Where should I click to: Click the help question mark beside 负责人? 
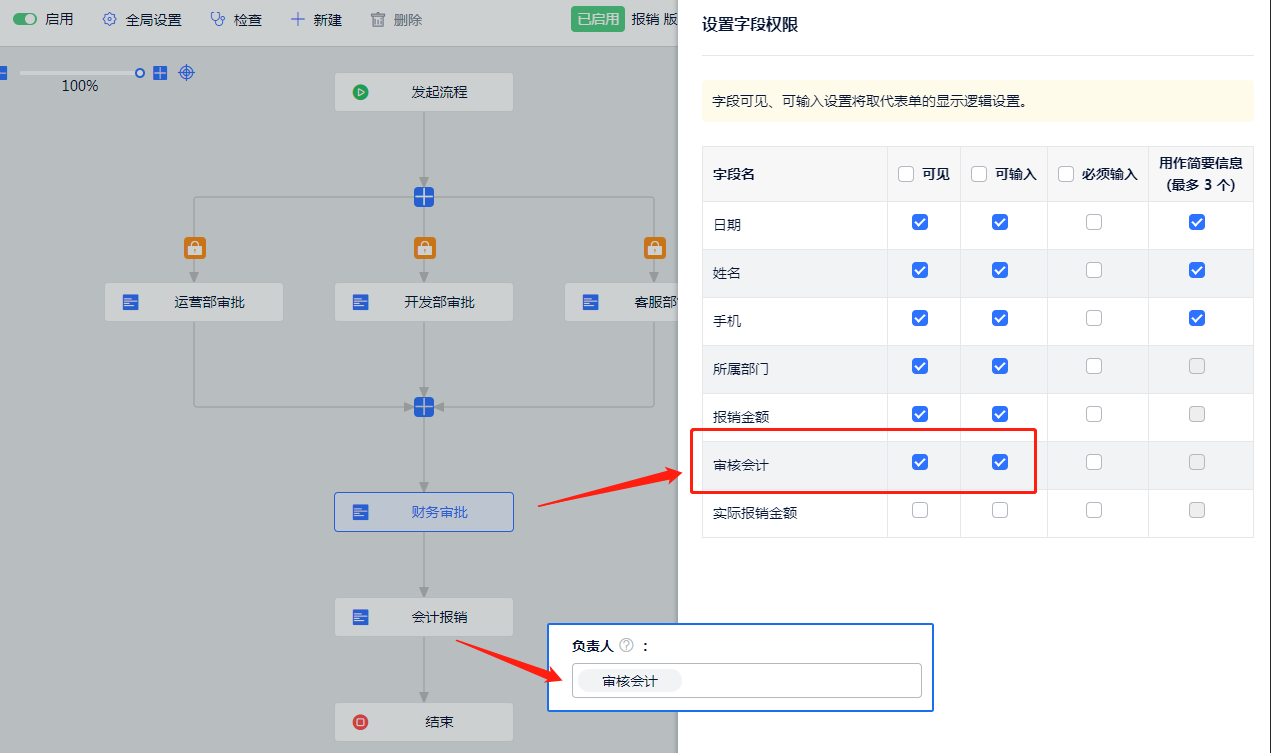(x=627, y=646)
